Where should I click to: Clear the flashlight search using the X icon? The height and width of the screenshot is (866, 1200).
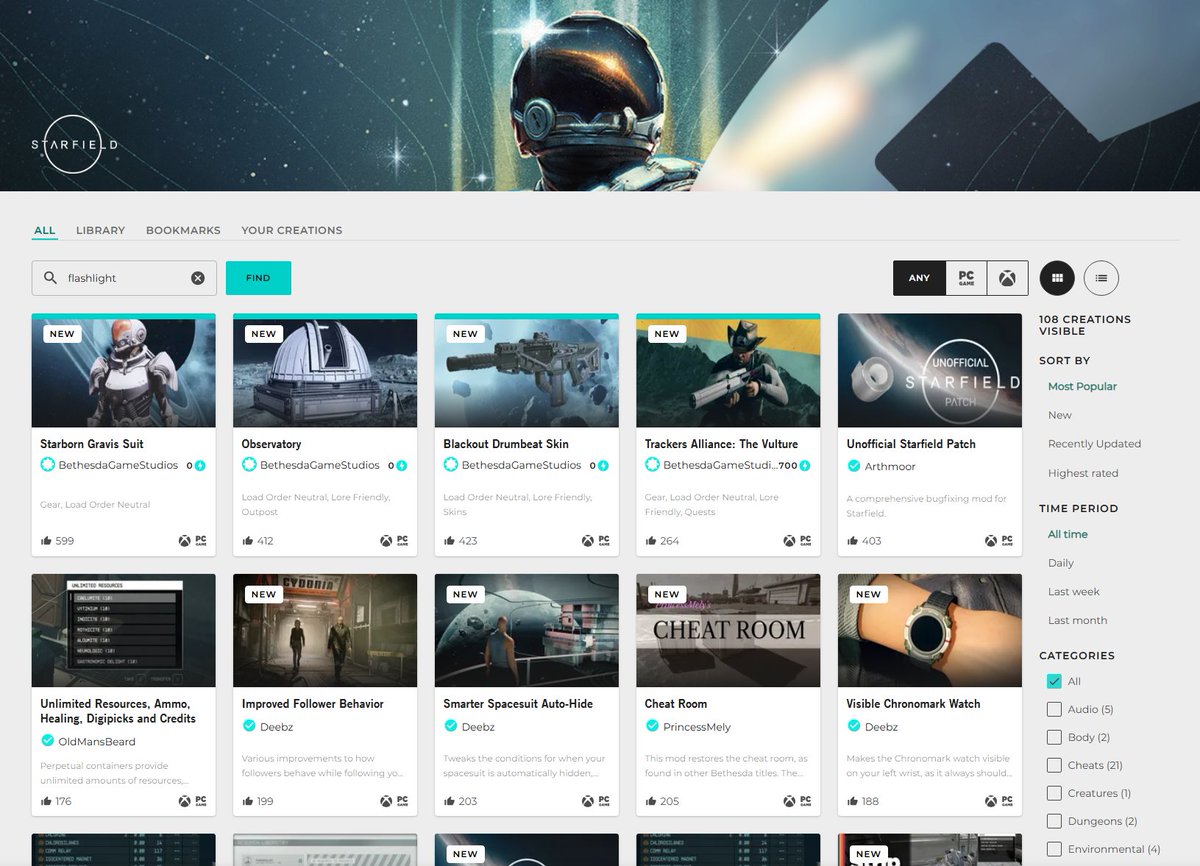(x=197, y=278)
